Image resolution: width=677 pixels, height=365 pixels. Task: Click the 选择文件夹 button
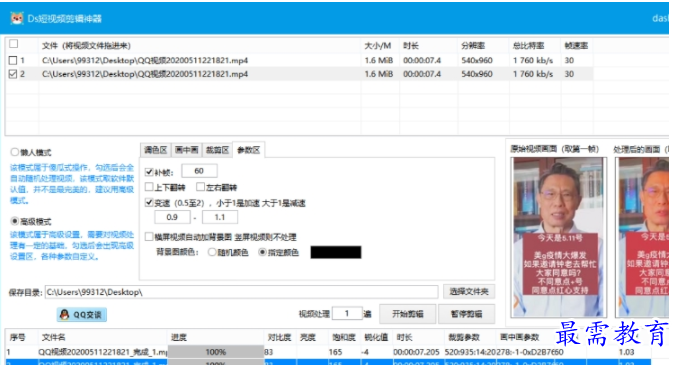[x=469, y=292]
